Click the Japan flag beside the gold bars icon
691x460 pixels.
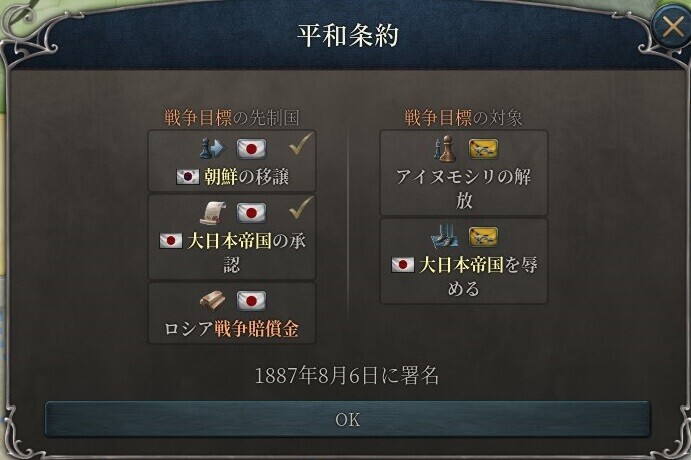(251, 301)
